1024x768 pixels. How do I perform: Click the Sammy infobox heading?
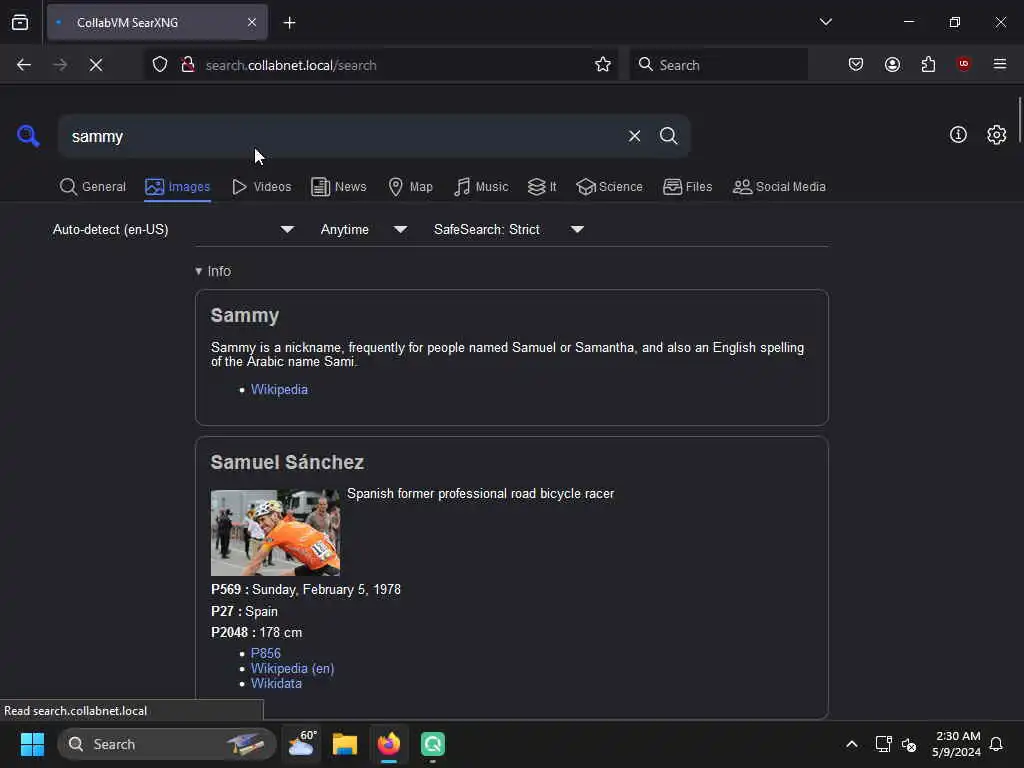[244, 315]
